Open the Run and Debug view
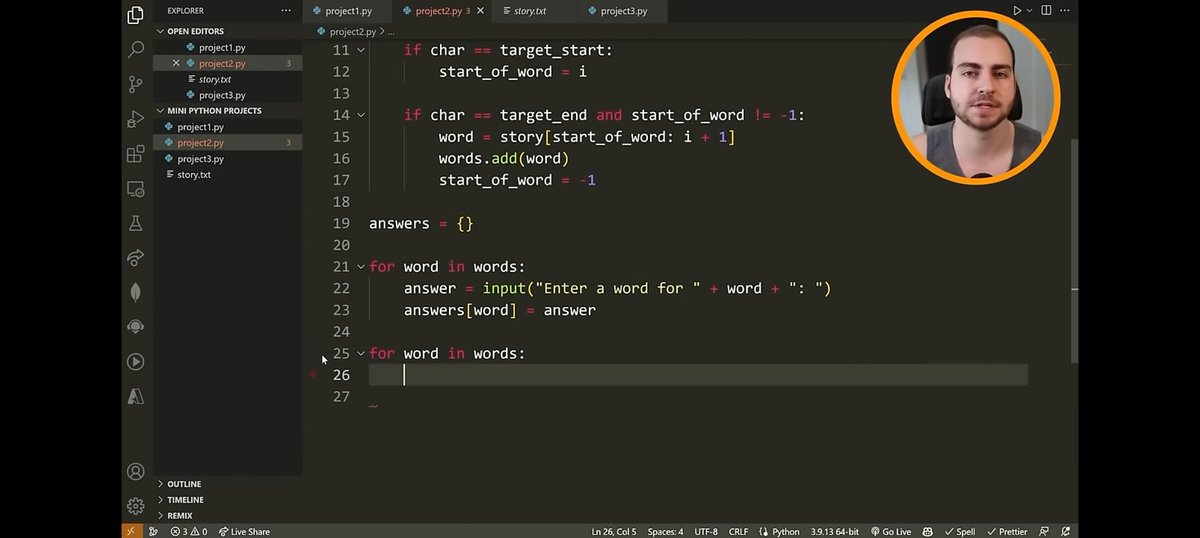The image size is (1200, 538). tap(136, 119)
